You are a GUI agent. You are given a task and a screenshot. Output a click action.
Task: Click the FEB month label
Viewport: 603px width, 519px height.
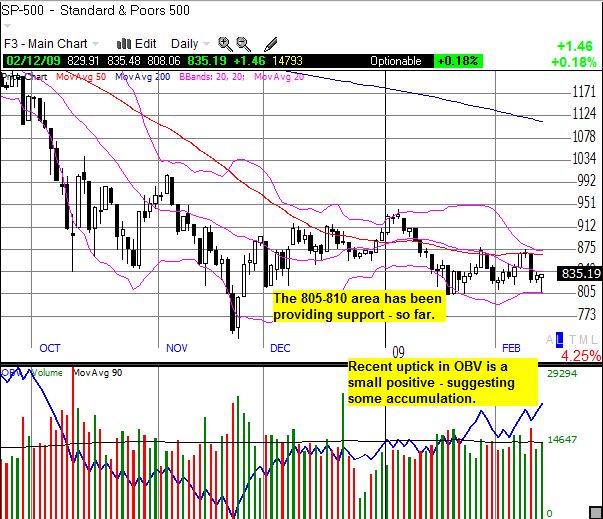point(511,348)
